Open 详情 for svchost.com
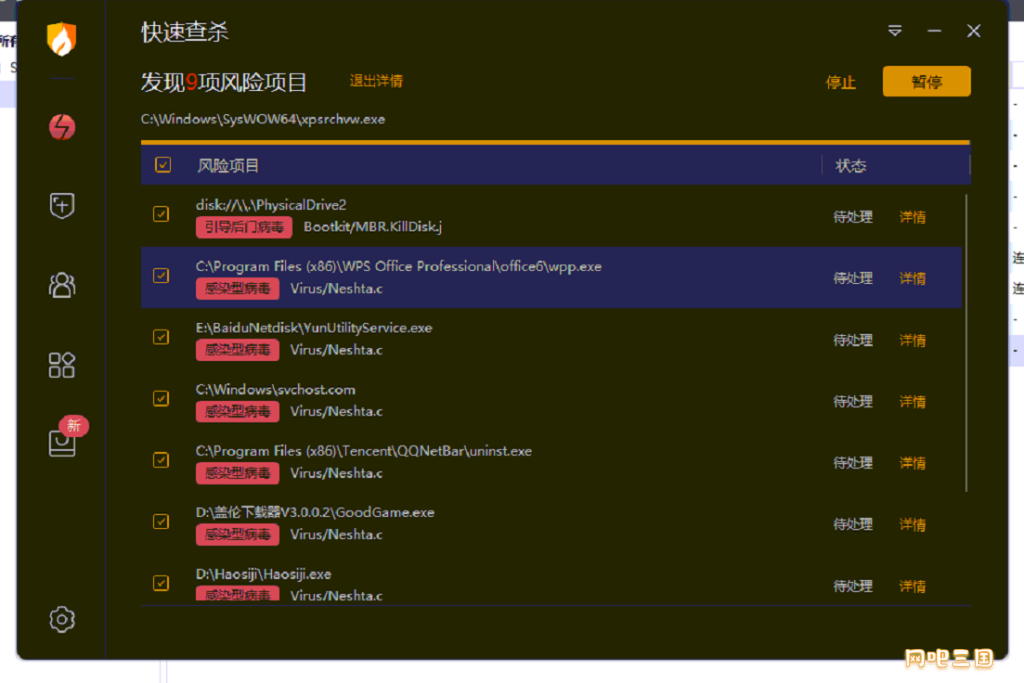The height and width of the screenshot is (683, 1024). tap(912, 402)
